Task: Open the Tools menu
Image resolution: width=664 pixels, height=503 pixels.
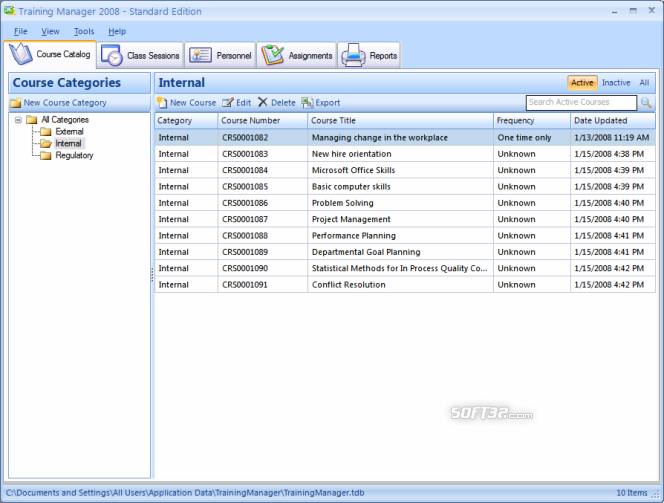Action: coord(84,31)
